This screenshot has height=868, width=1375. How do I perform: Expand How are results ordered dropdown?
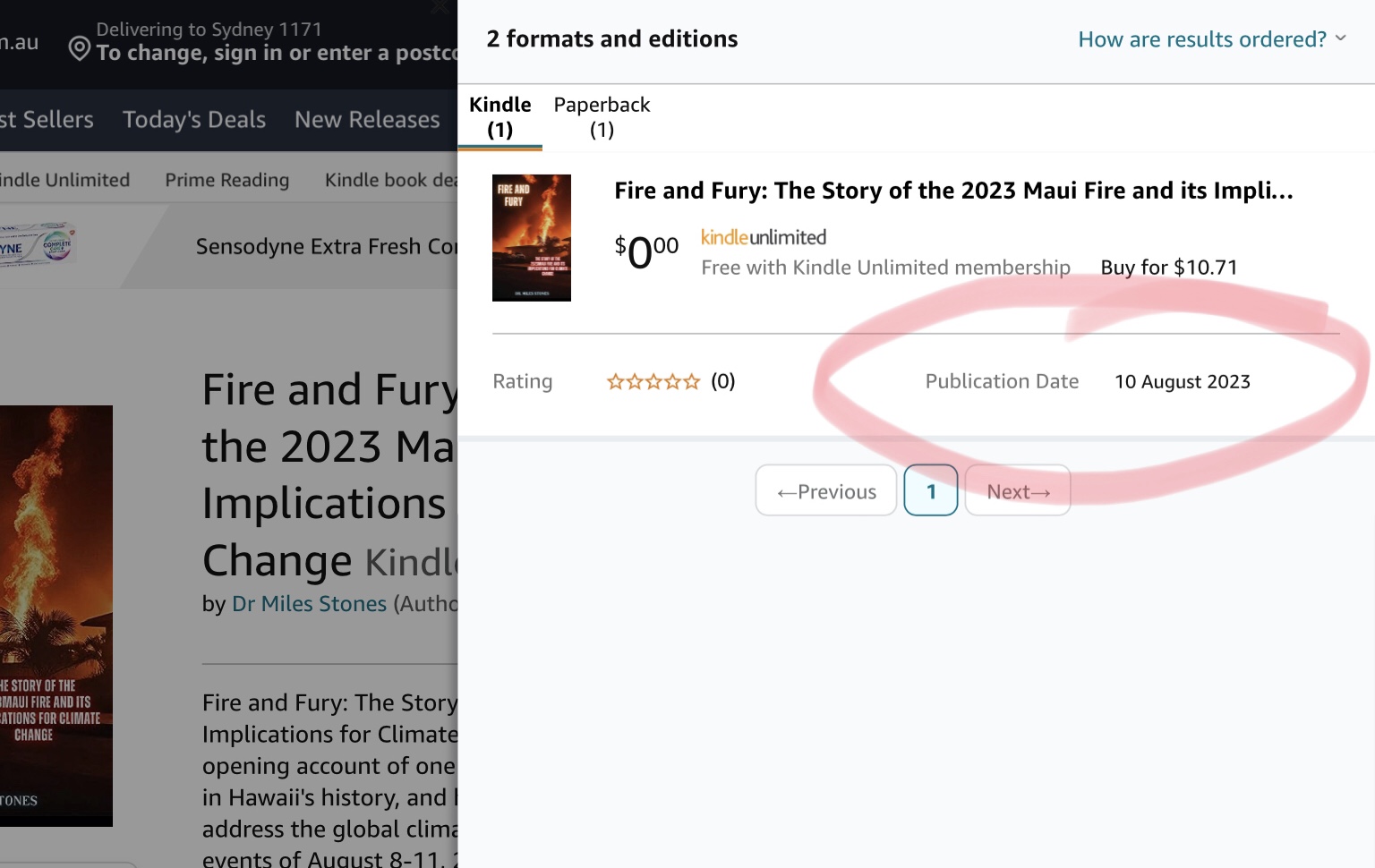1212,39
